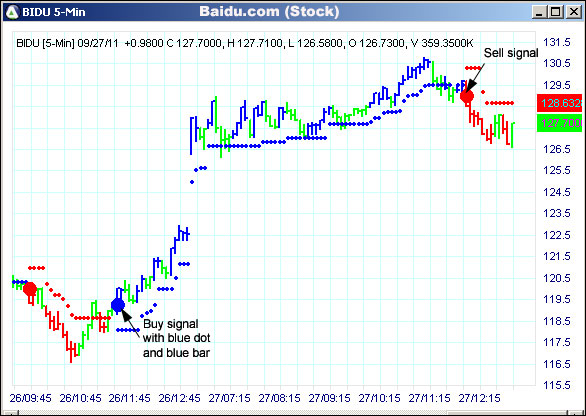This screenshot has width=586, height=416.
Task: Click the 122.5 price axis label
Action: (x=557, y=235)
